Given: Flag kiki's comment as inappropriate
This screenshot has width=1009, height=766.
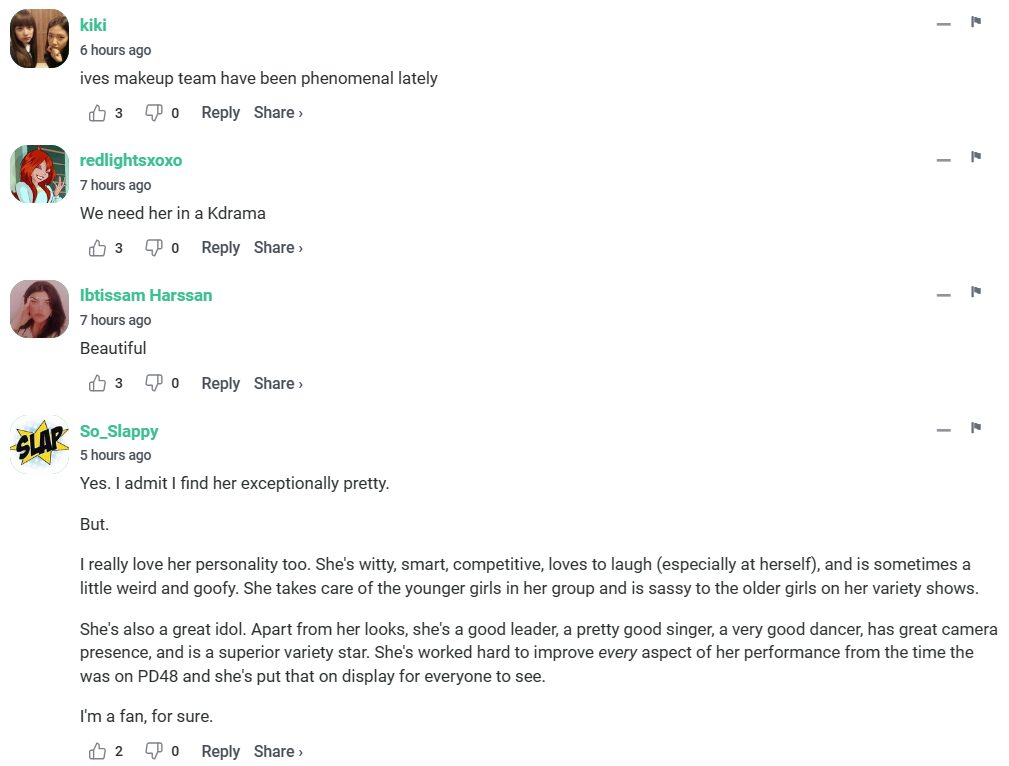Looking at the screenshot, I should (976, 22).
